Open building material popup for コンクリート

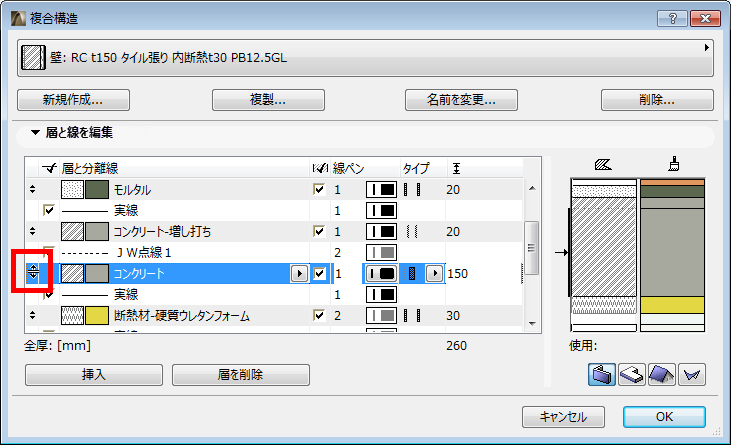[299, 274]
